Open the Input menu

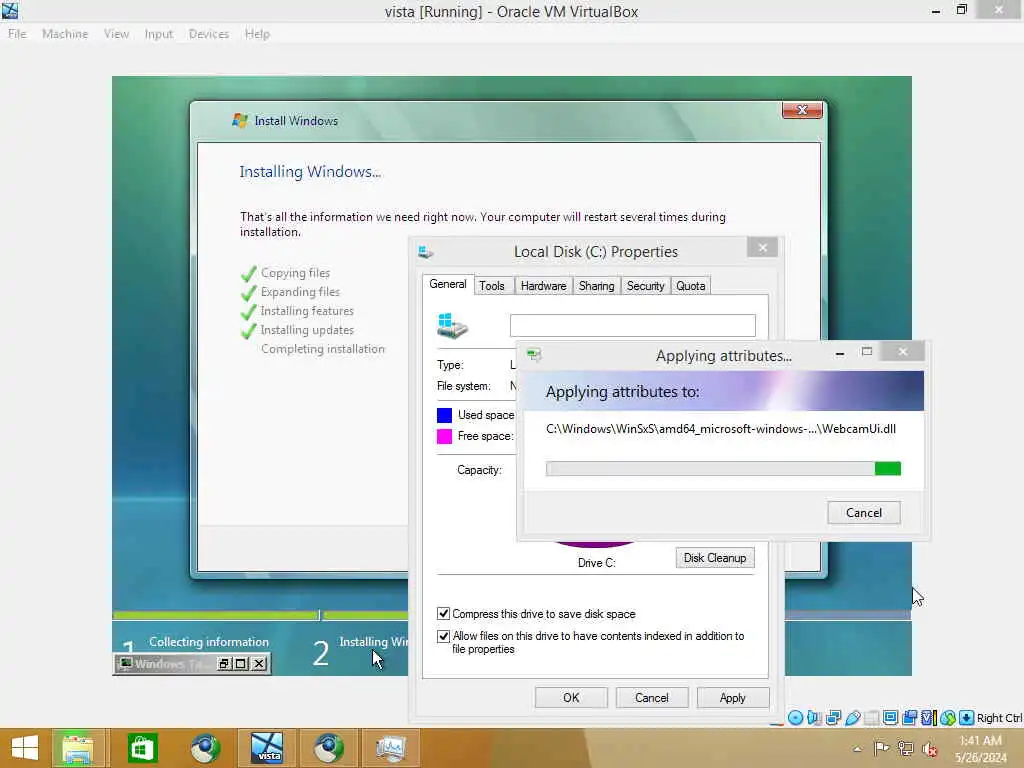[x=159, y=34]
